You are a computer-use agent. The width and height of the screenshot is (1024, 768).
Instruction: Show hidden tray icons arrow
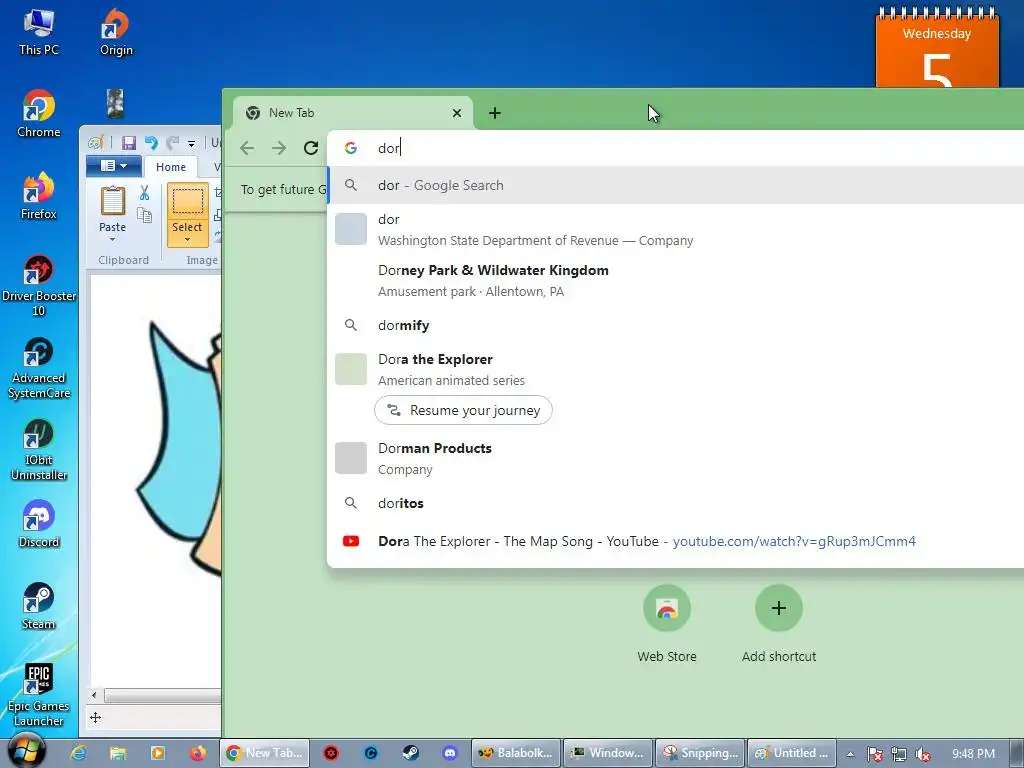851,754
